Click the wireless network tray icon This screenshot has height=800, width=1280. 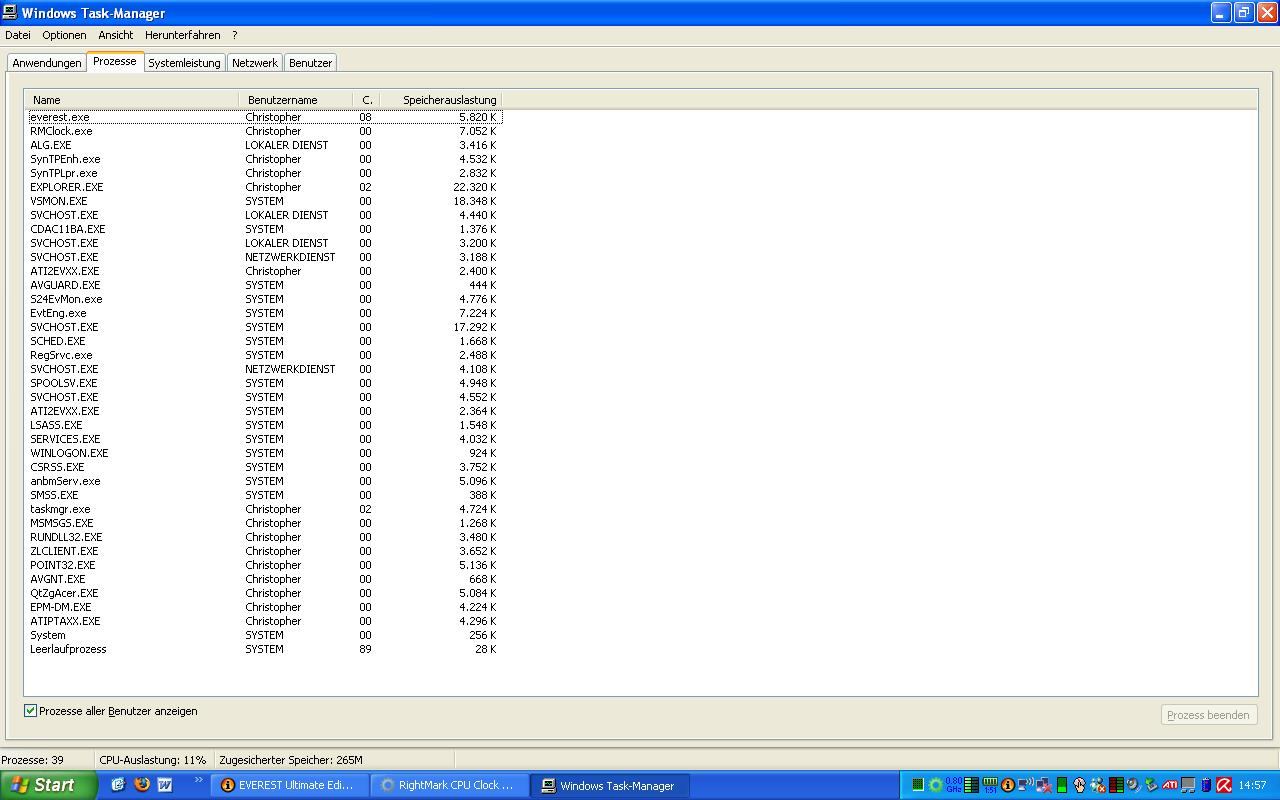[1025, 785]
